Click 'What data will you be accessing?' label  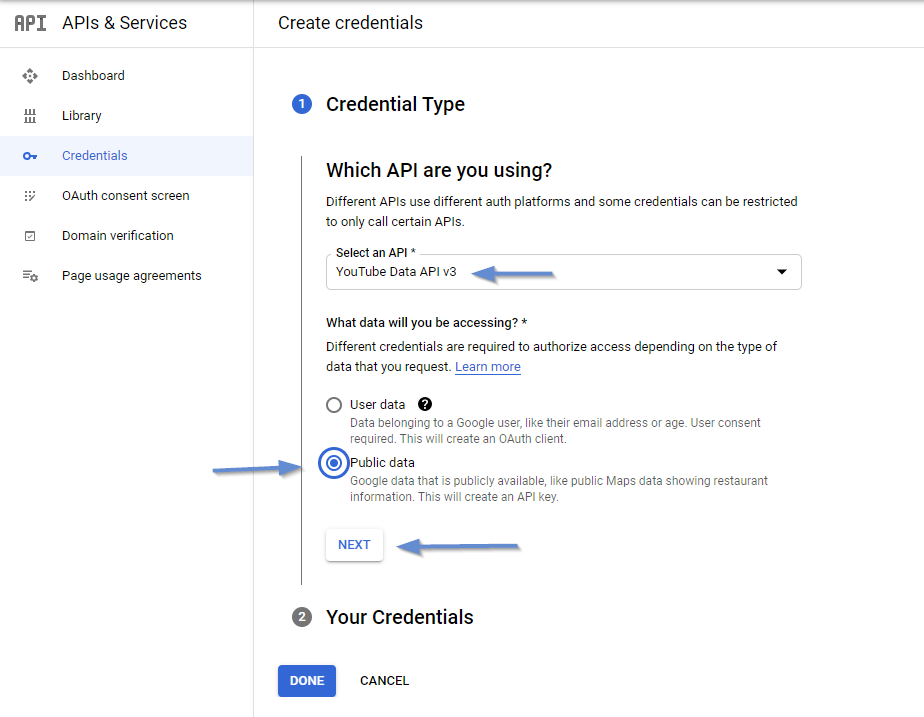pos(427,323)
